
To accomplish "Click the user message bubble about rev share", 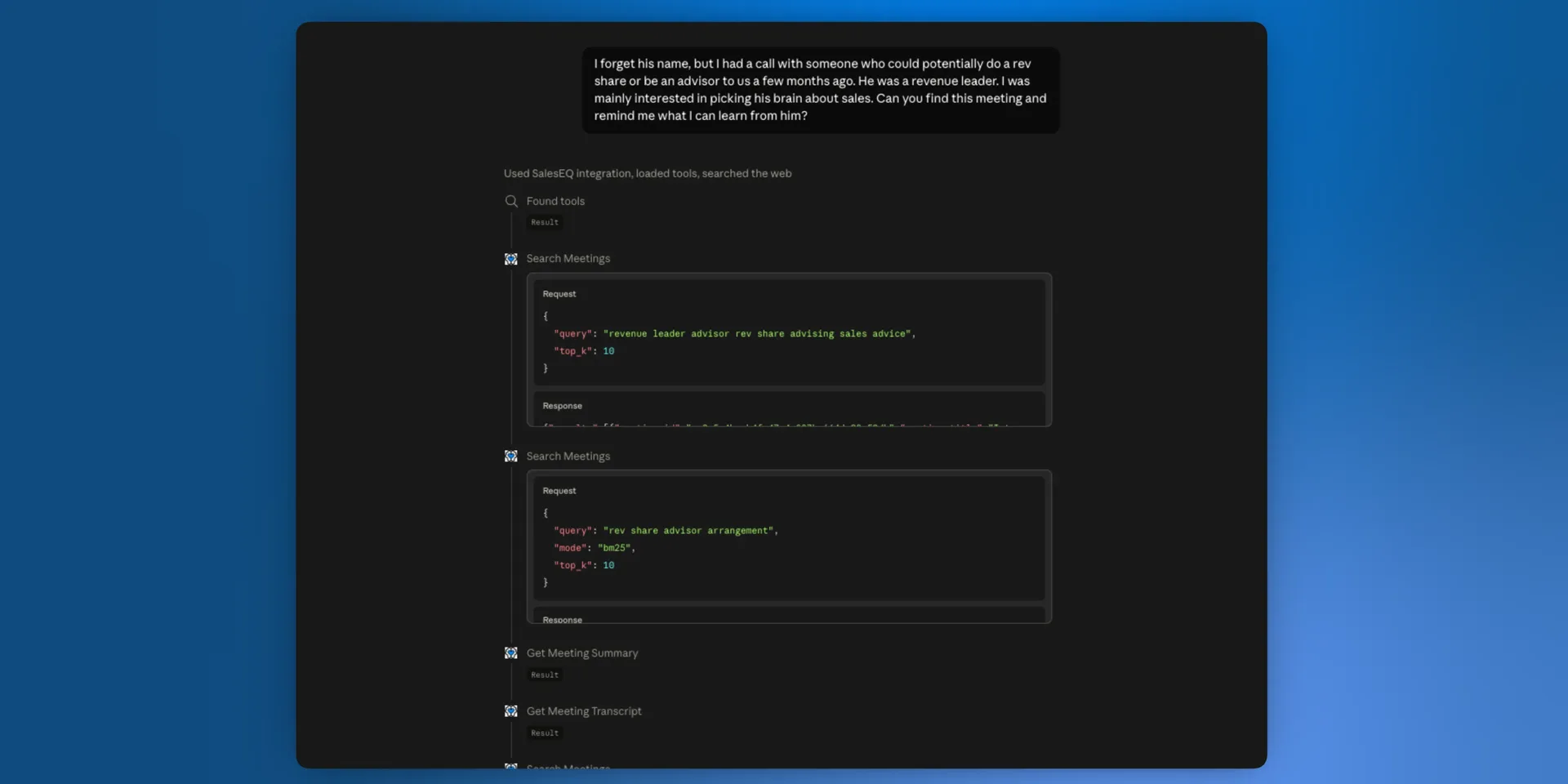I will pyautogui.click(x=821, y=90).
